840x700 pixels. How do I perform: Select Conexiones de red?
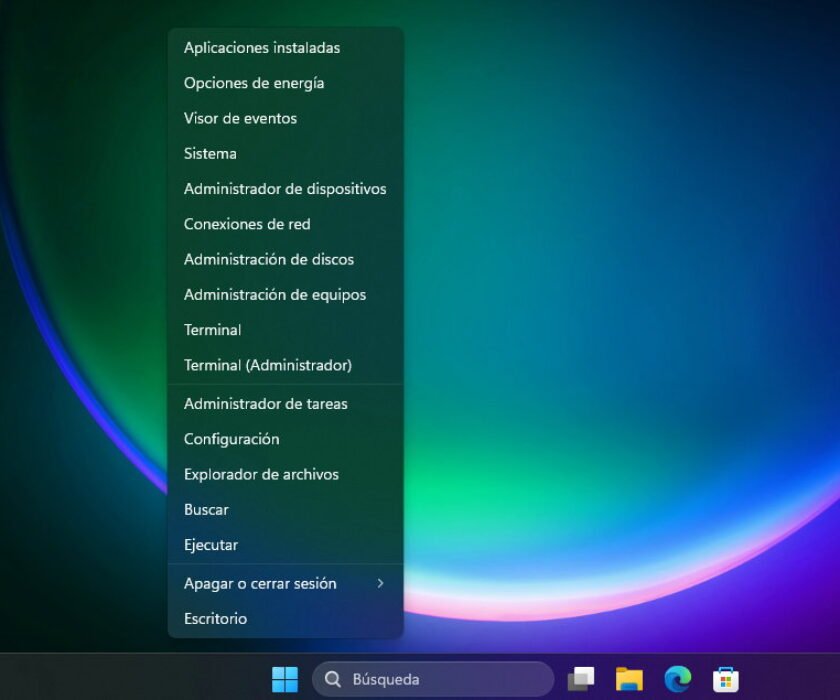[286, 224]
